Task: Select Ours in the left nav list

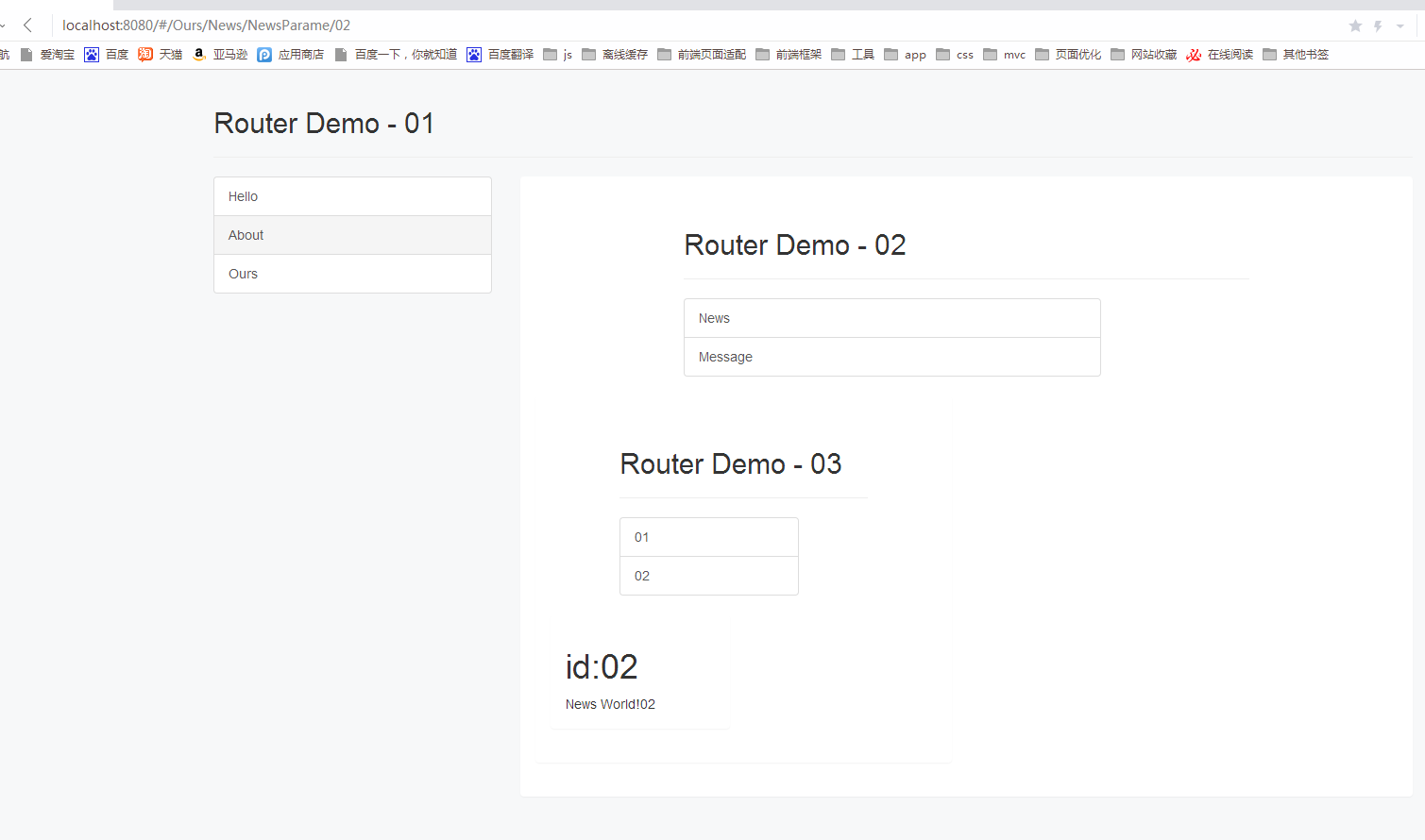Action: click(352, 274)
